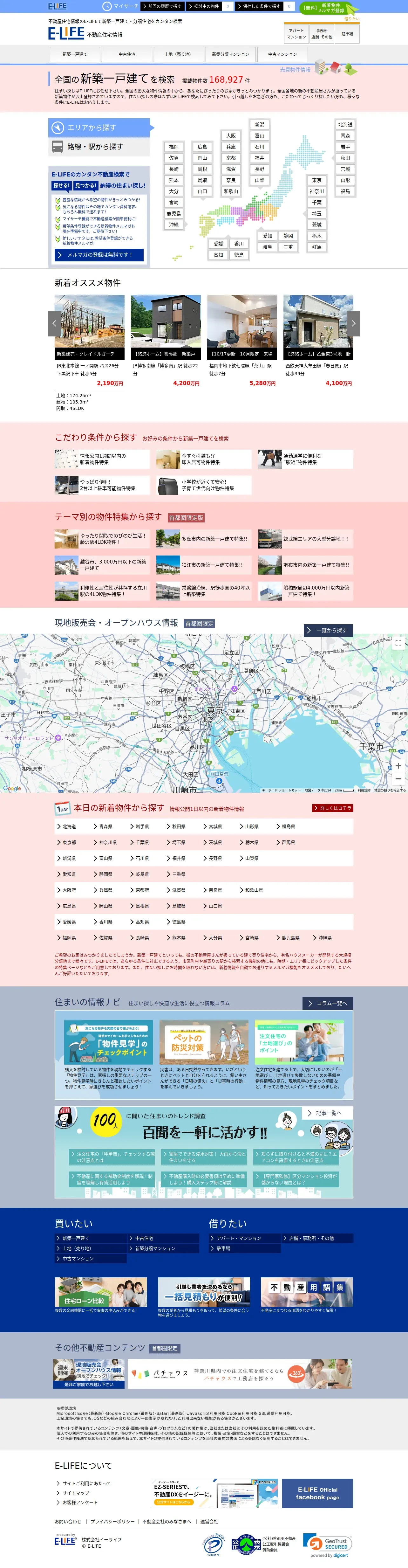Select the 新築分譲マンション navigation tab

click(230, 54)
